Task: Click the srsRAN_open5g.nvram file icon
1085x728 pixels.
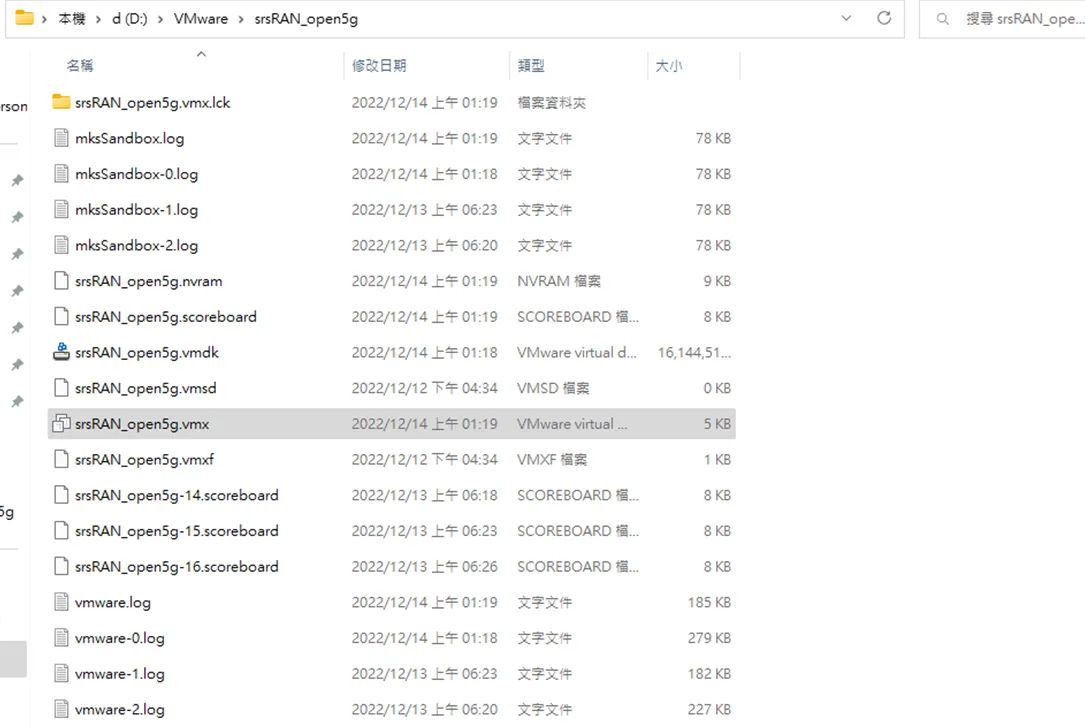Action: coord(61,281)
